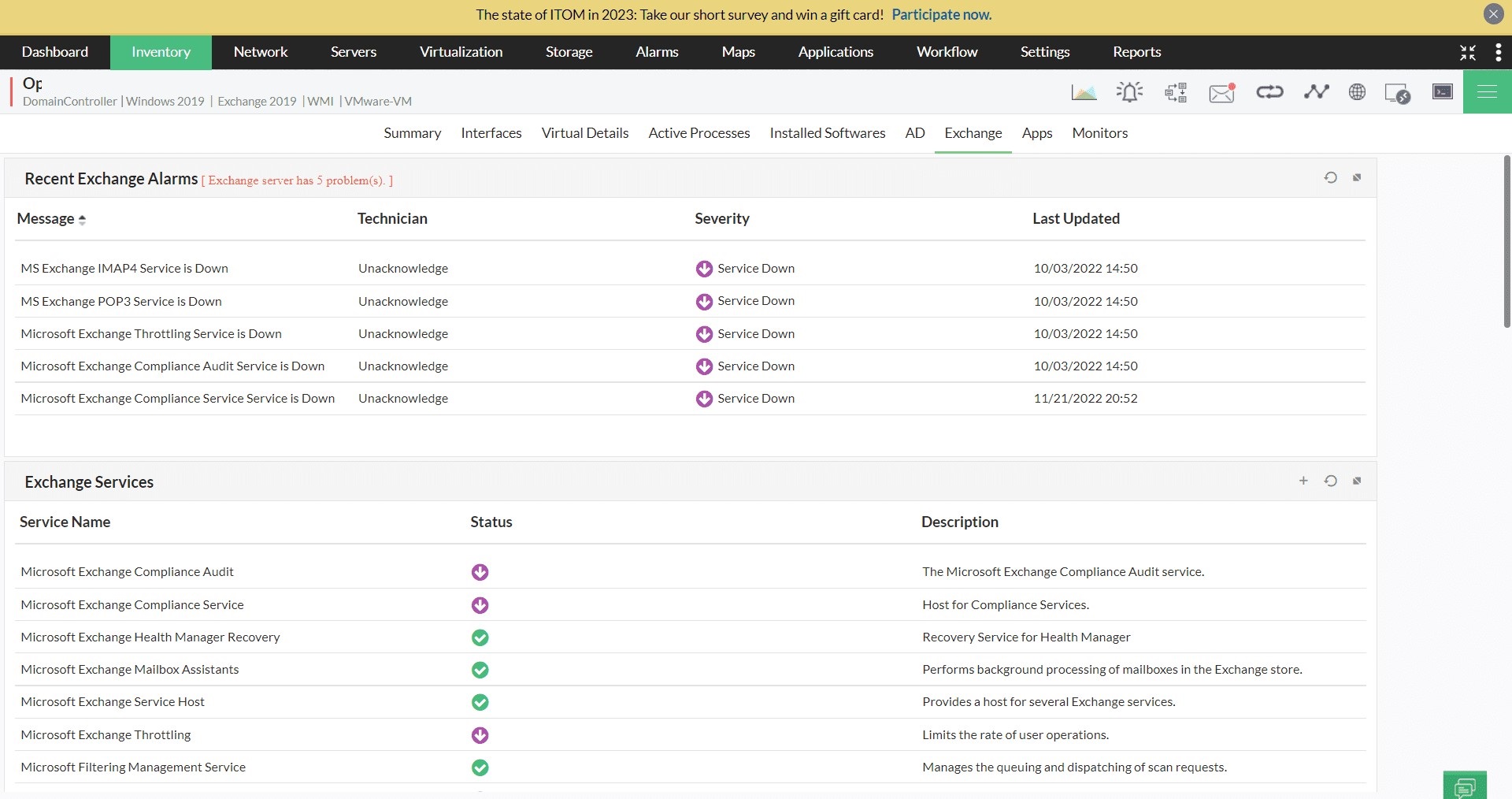
Task: Launch the terminal console icon
Action: 1442,92
